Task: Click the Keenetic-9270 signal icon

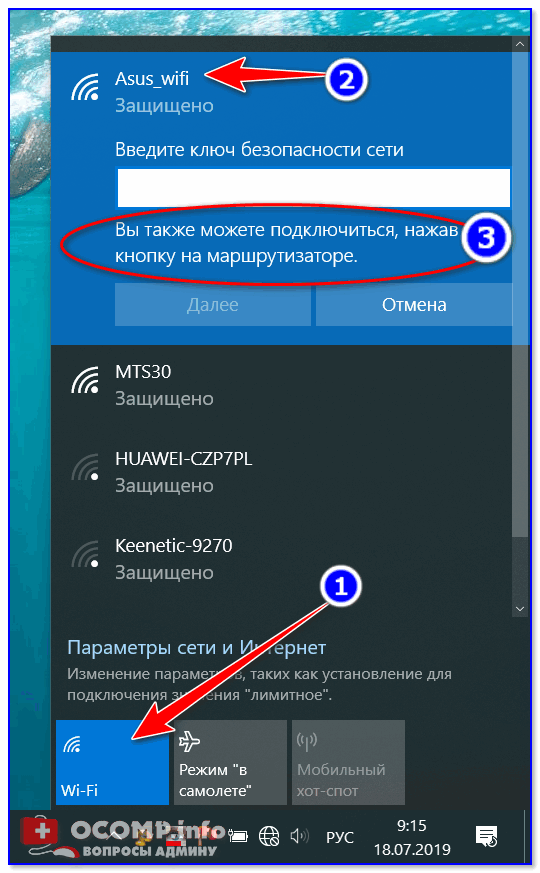Action: [85, 555]
